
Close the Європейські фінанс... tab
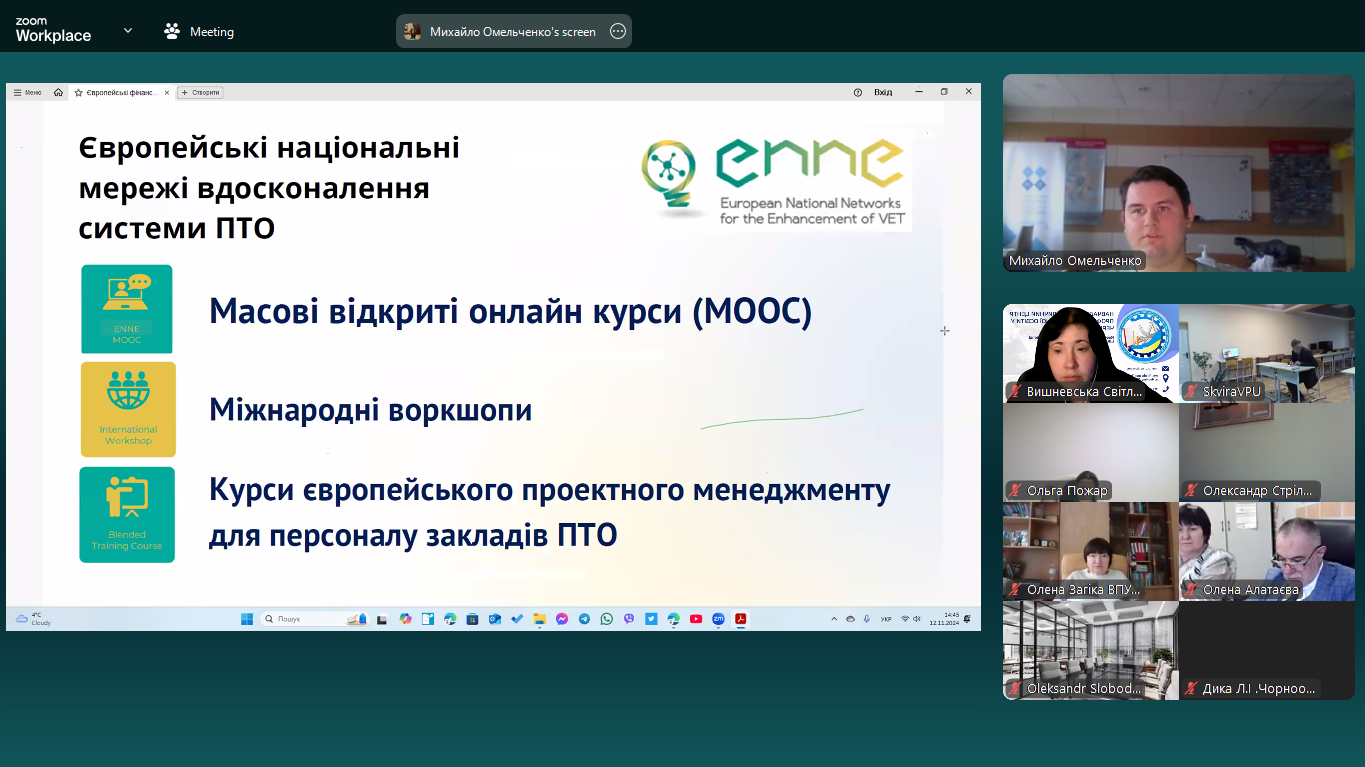tap(167, 92)
